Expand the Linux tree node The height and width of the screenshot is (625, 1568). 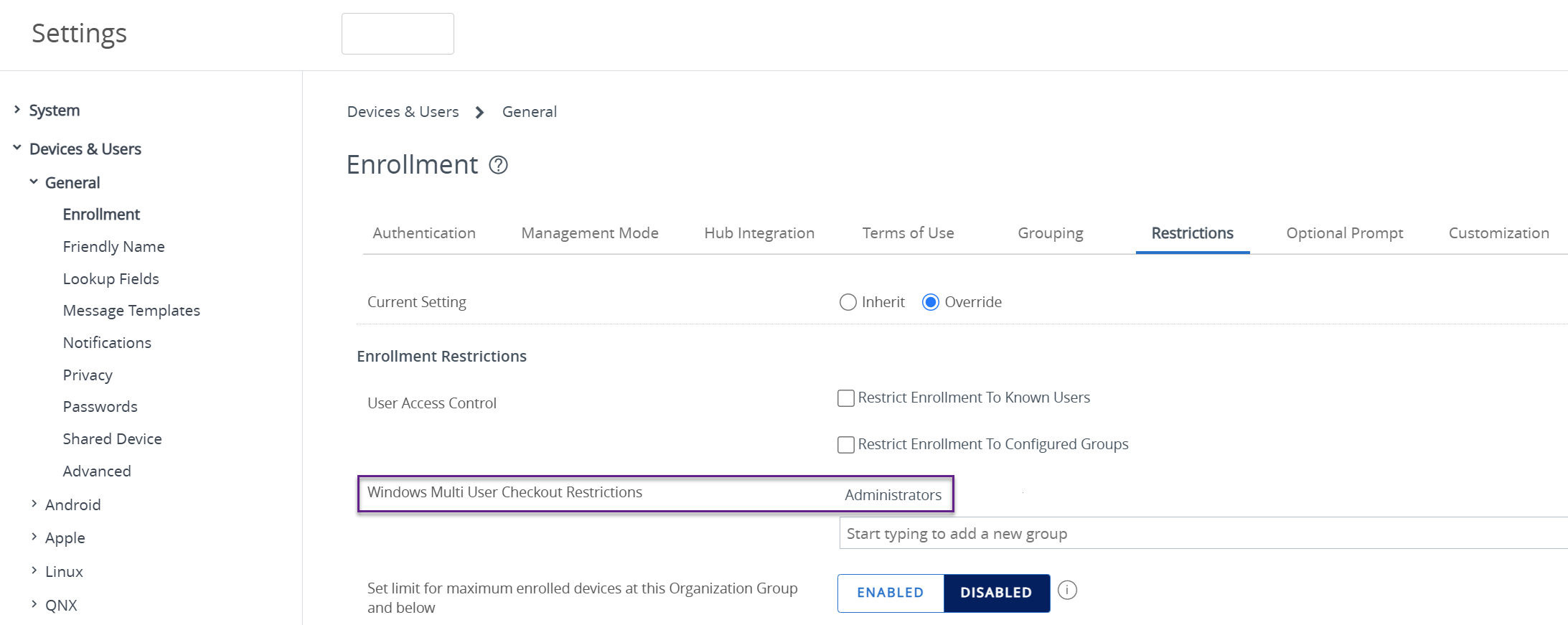click(x=34, y=570)
